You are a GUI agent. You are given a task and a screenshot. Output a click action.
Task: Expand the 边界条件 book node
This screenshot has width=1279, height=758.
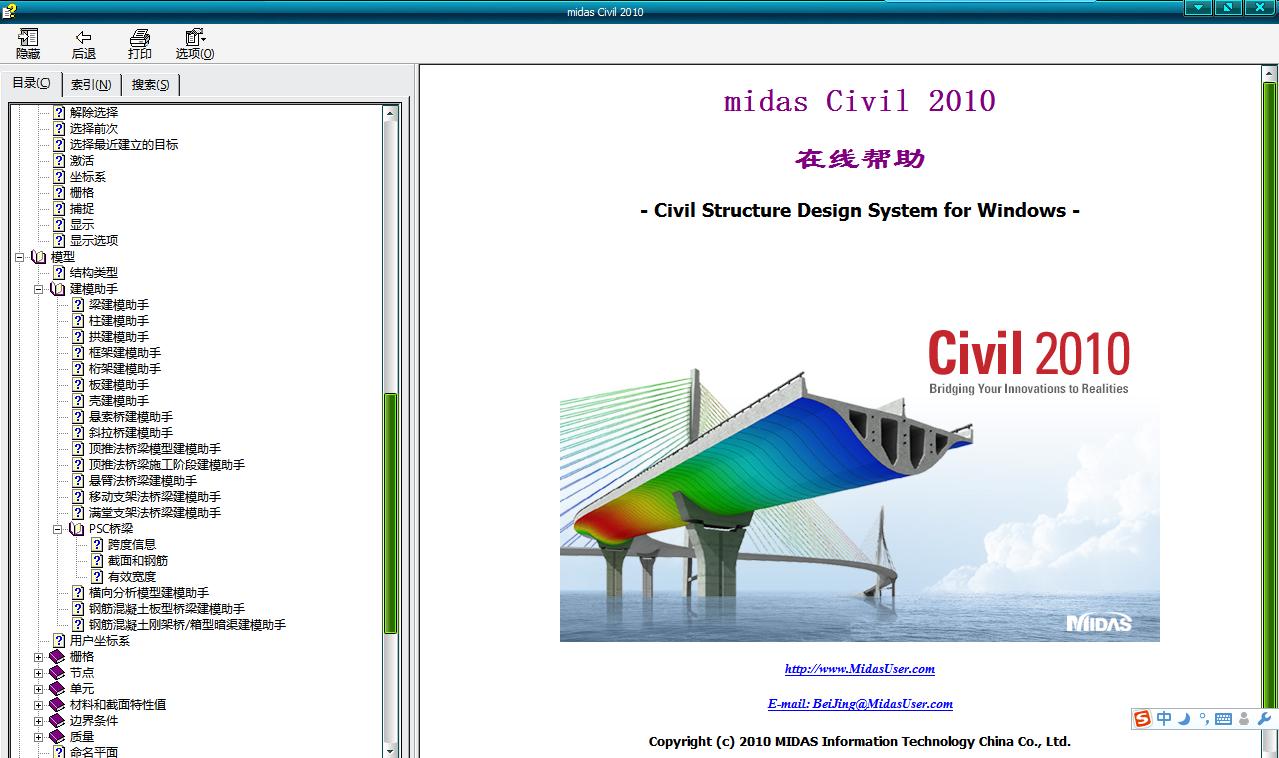[x=39, y=721]
